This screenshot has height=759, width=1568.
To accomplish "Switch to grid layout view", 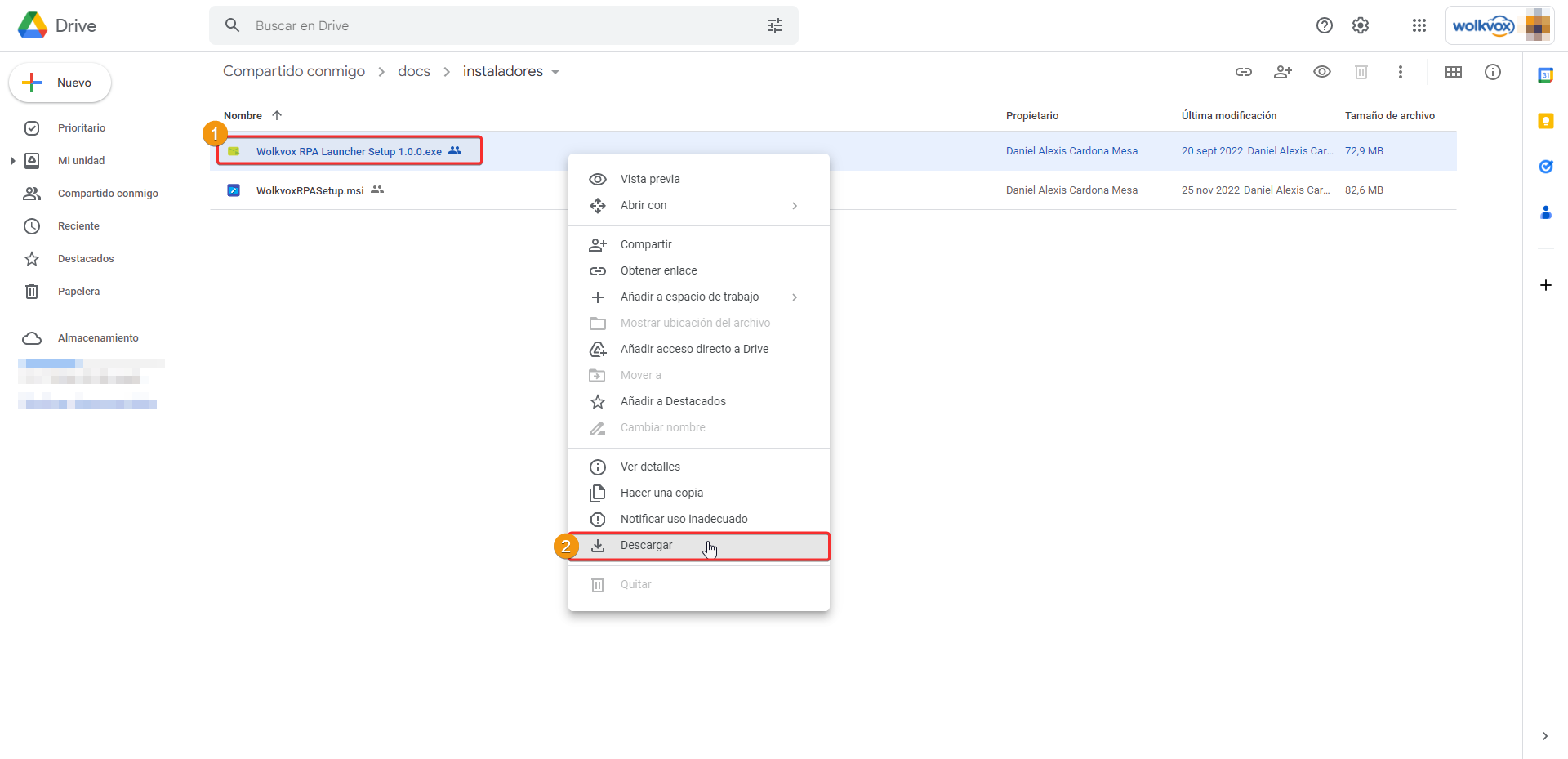I will [x=1454, y=72].
